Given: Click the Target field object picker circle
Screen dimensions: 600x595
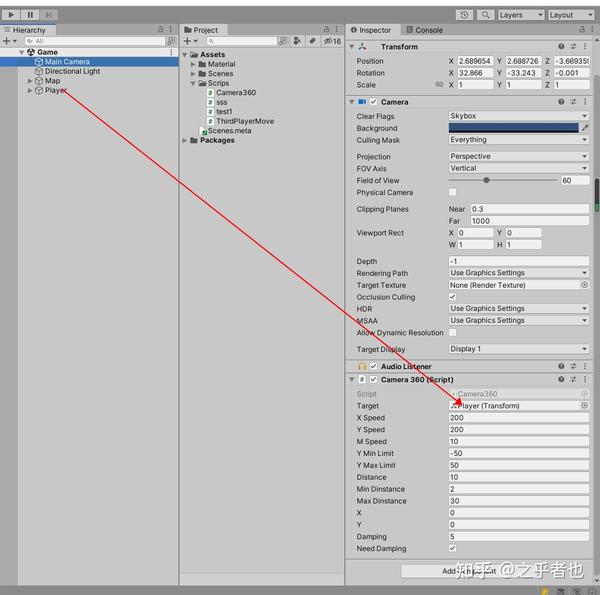Looking at the screenshot, I should [x=584, y=406].
